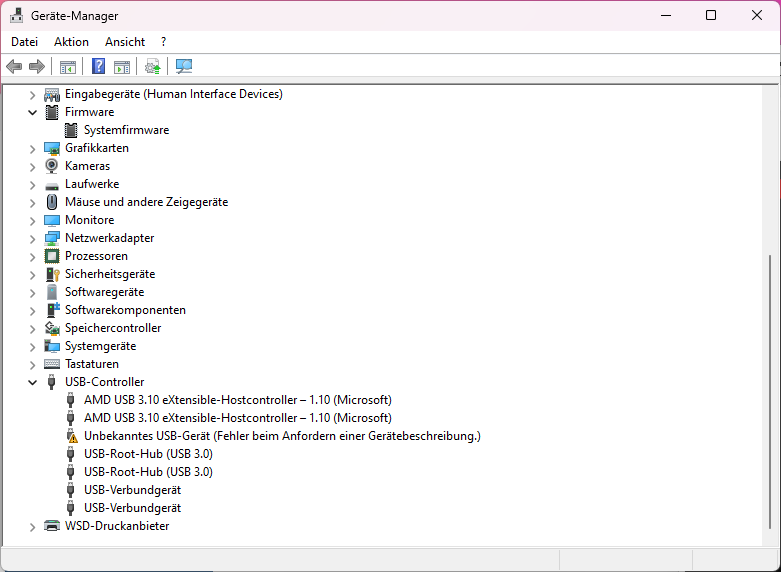Click the Softwarekomponenten puzzle icon
781x572 pixels.
coord(53,310)
